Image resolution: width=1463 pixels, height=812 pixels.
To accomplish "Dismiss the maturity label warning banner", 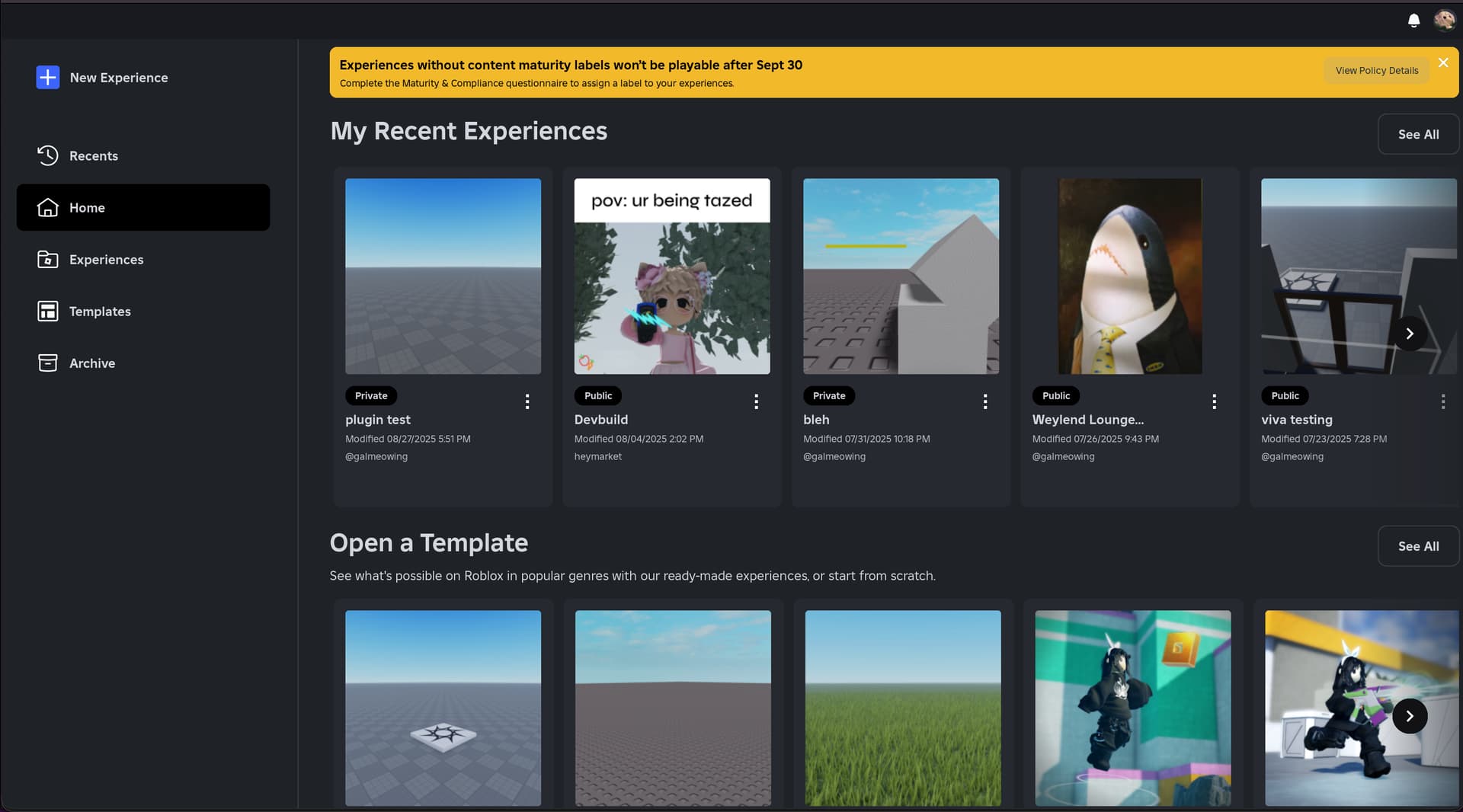I will pyautogui.click(x=1443, y=62).
